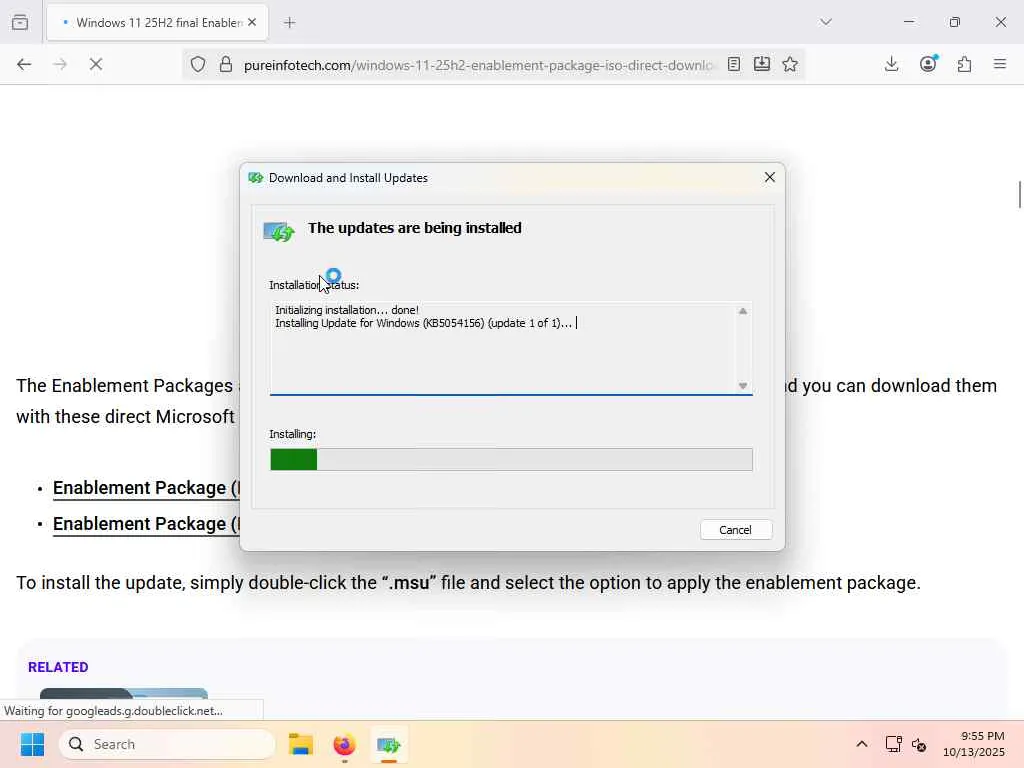The height and width of the screenshot is (768, 1024).
Task: Save page to Pocket icon
Action: (x=761, y=64)
